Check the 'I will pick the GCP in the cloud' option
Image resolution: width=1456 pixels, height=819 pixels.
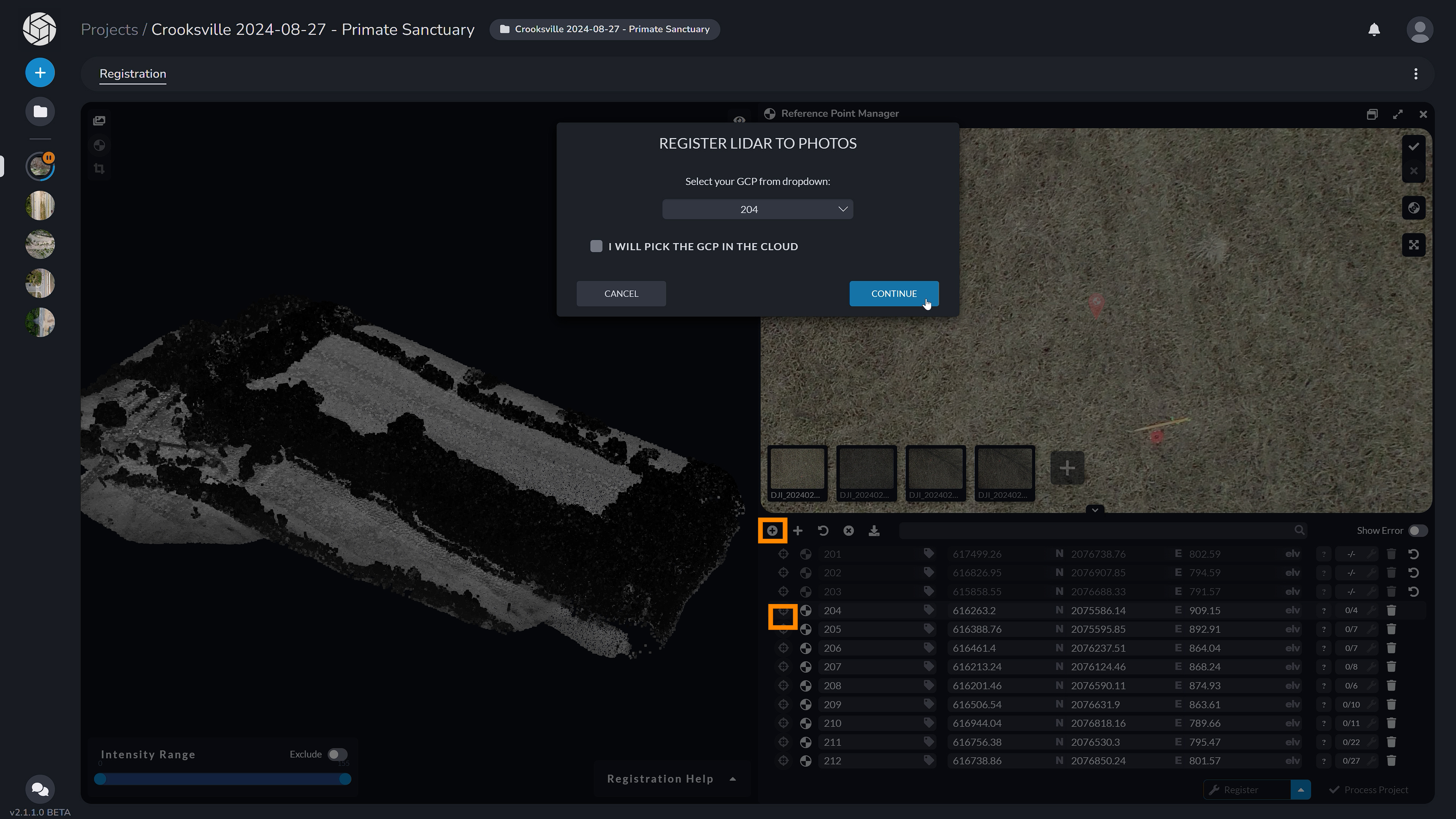coord(596,246)
